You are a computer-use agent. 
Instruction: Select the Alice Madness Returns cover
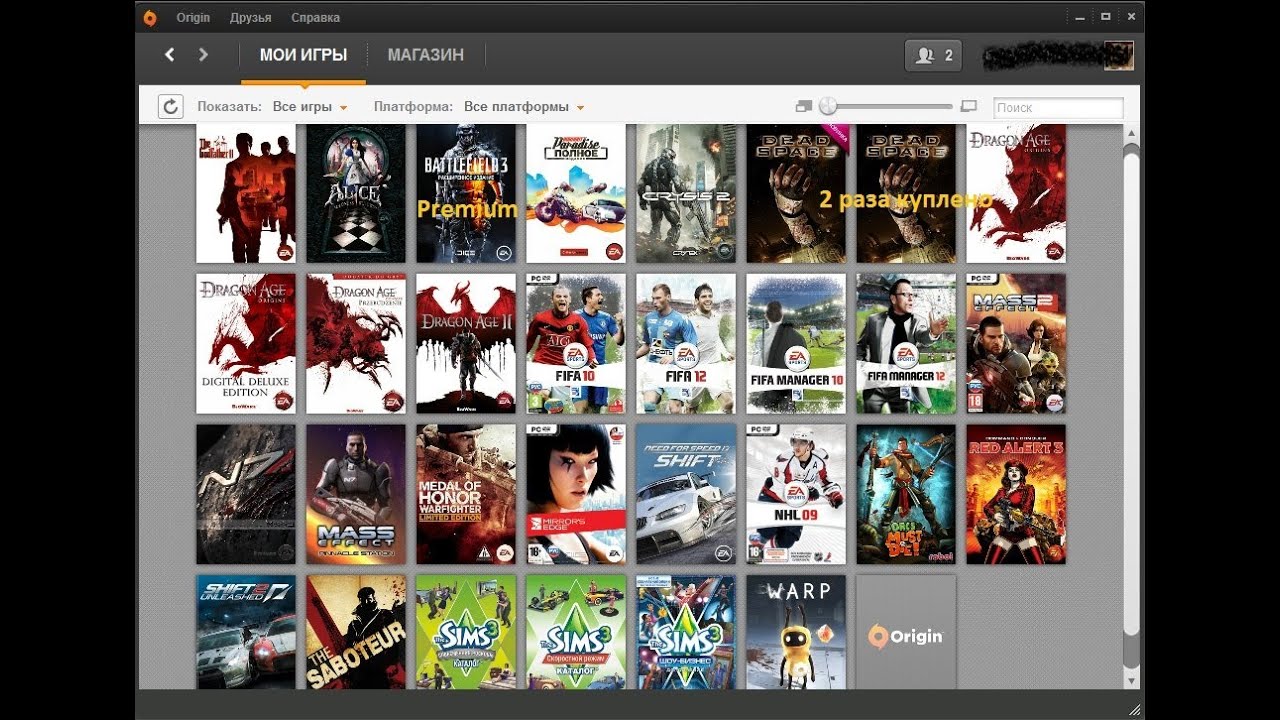[x=356, y=193]
